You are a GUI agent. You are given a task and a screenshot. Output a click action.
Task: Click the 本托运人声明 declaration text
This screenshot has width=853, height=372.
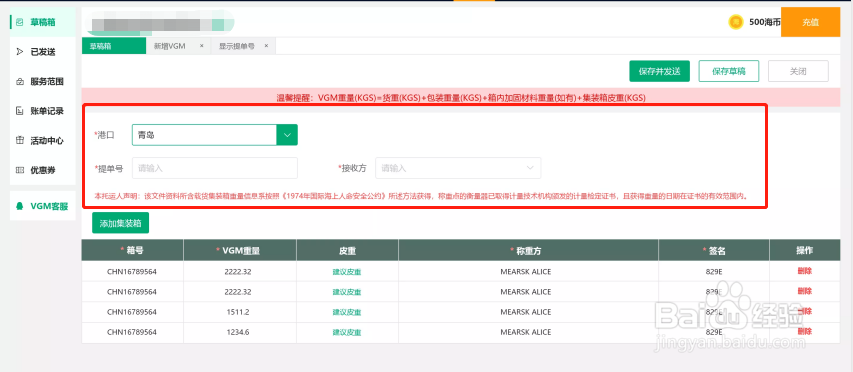(x=421, y=196)
